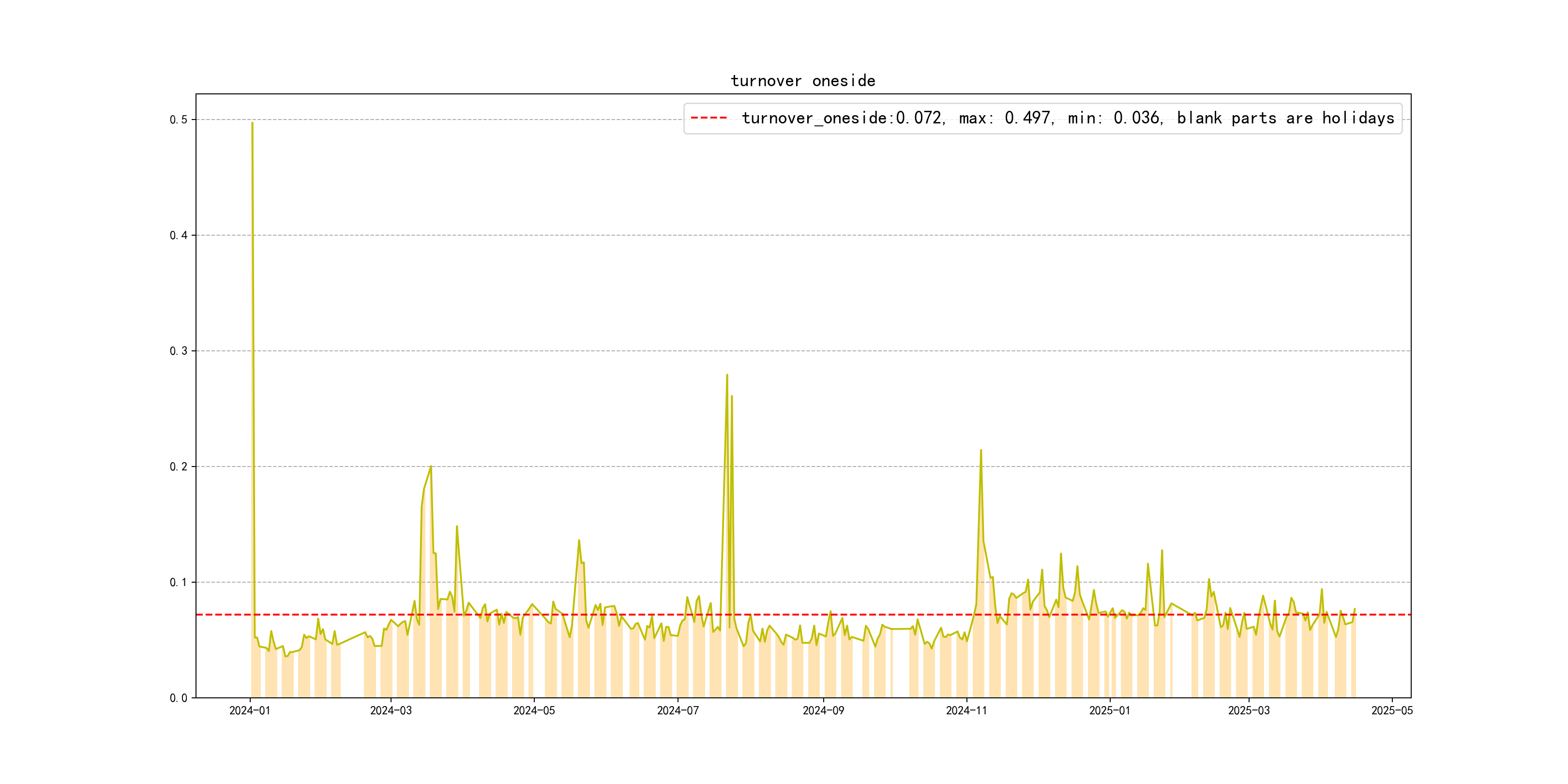Click the 0.5 y-axis tick label
Viewport: 1568px width, 784px height.
tap(179, 120)
